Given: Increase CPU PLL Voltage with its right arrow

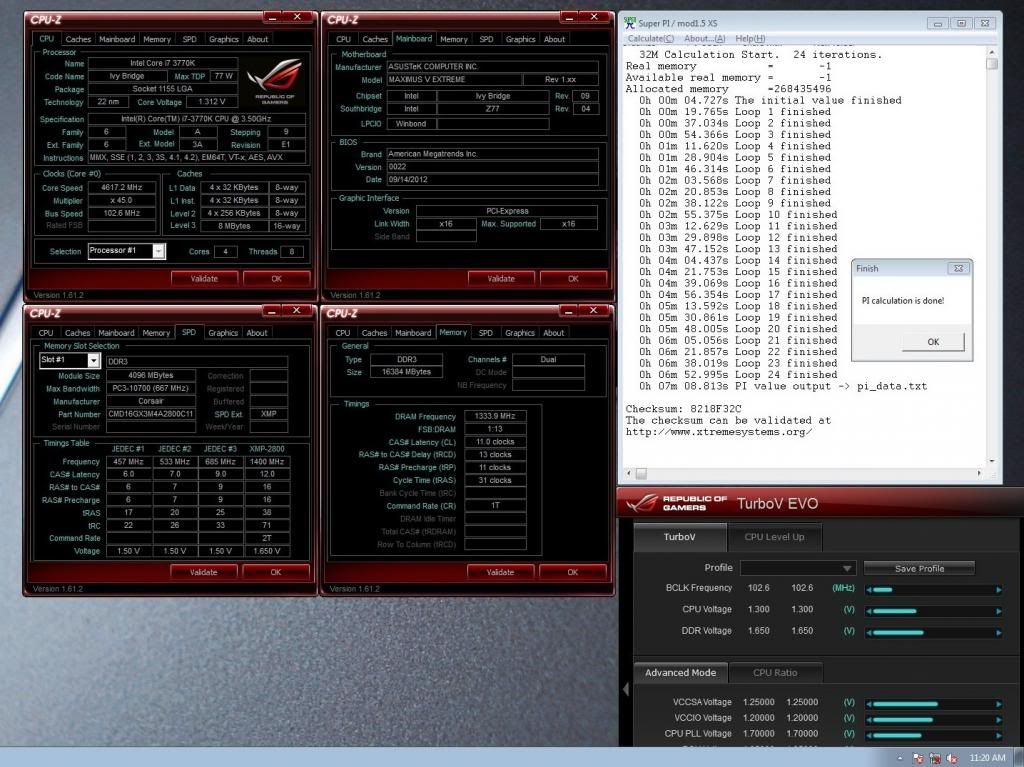Looking at the screenshot, I should pyautogui.click(x=999, y=735).
